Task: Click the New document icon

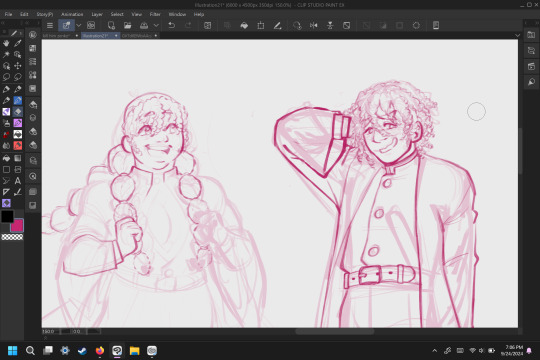Action: click(111, 25)
